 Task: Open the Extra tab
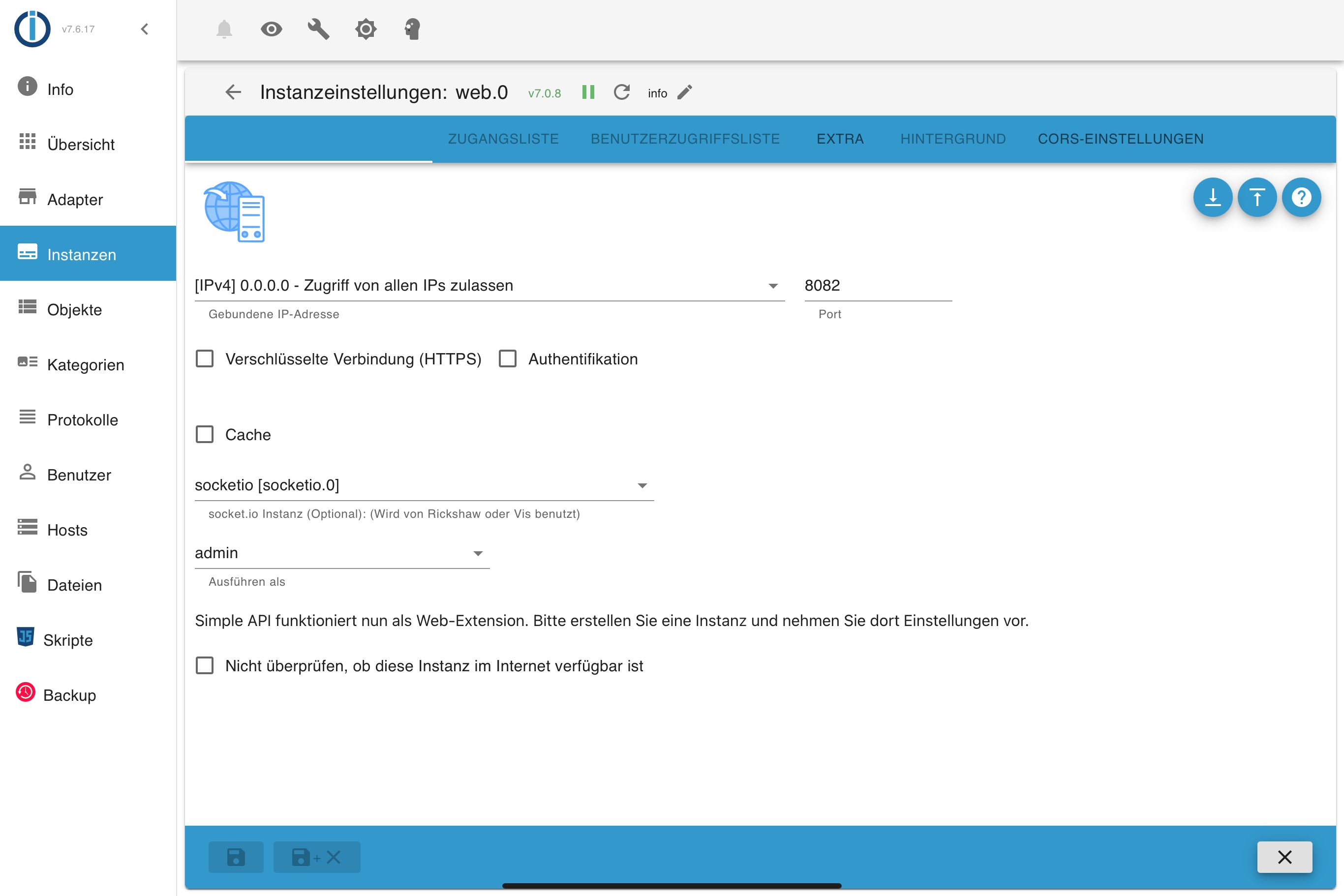840,139
